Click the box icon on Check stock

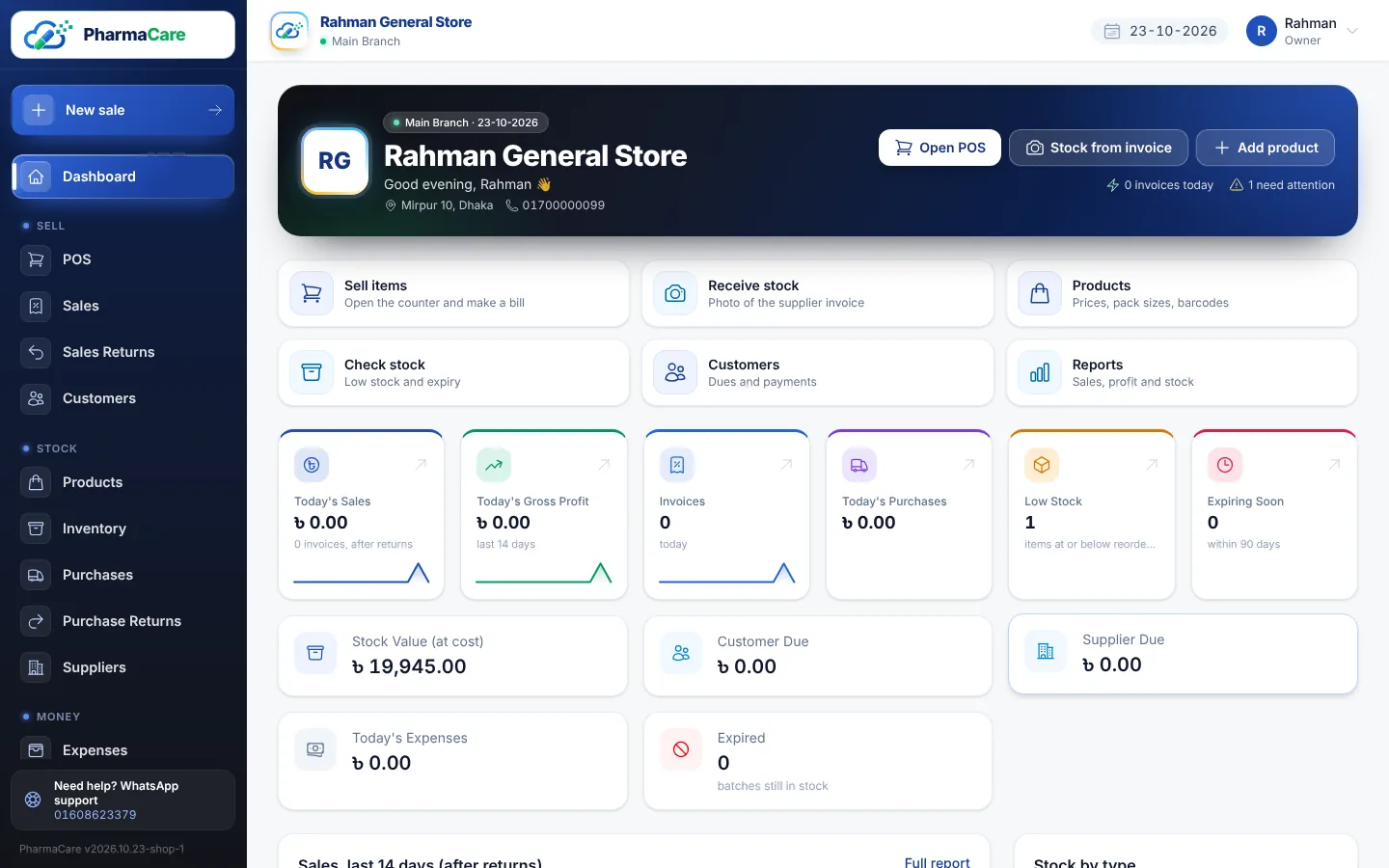(x=312, y=372)
